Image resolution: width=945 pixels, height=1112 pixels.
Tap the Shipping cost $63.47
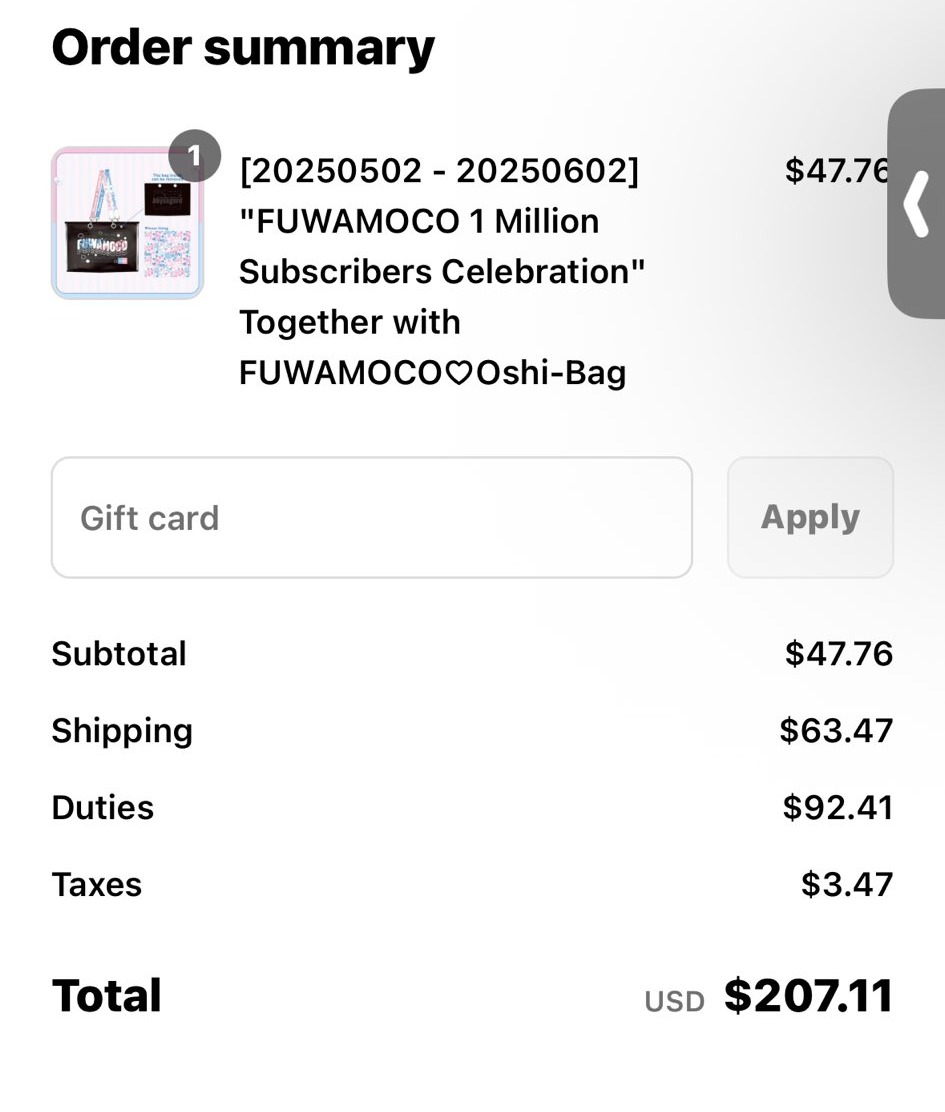837,730
